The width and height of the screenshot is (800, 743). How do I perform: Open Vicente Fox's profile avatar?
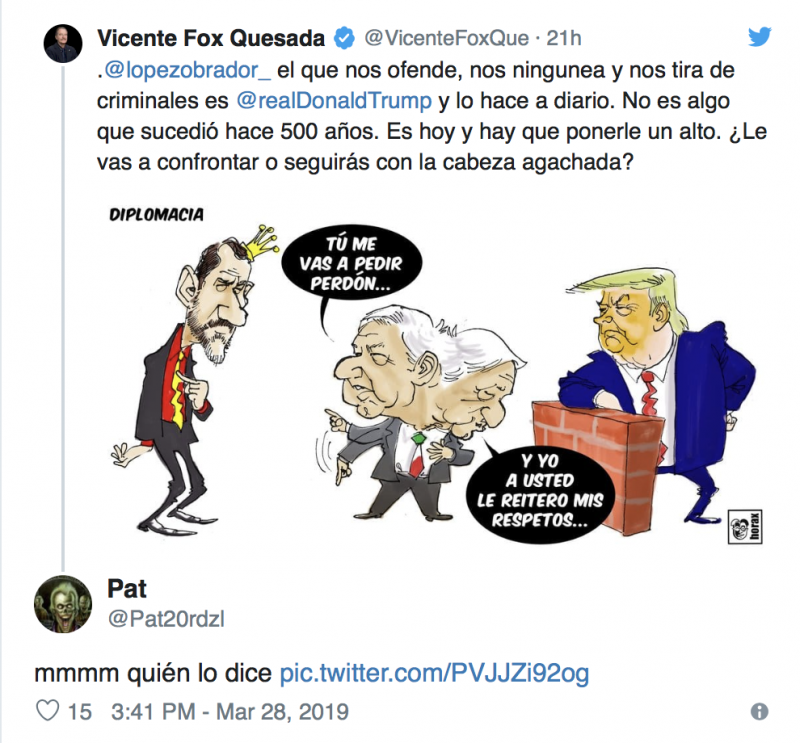coord(63,43)
